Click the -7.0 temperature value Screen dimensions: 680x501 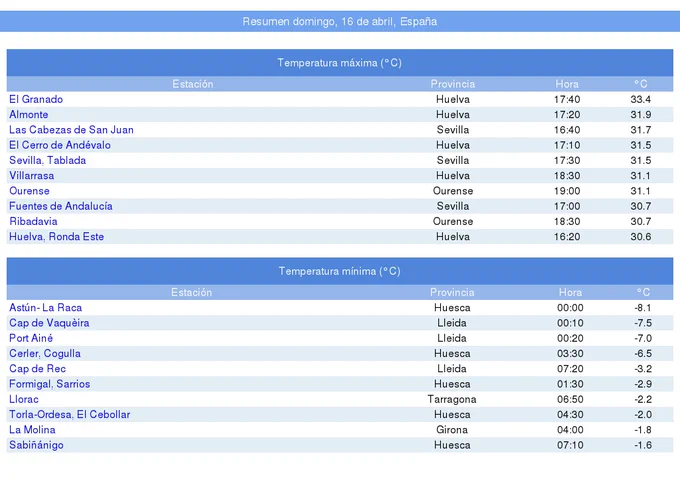tap(643, 338)
